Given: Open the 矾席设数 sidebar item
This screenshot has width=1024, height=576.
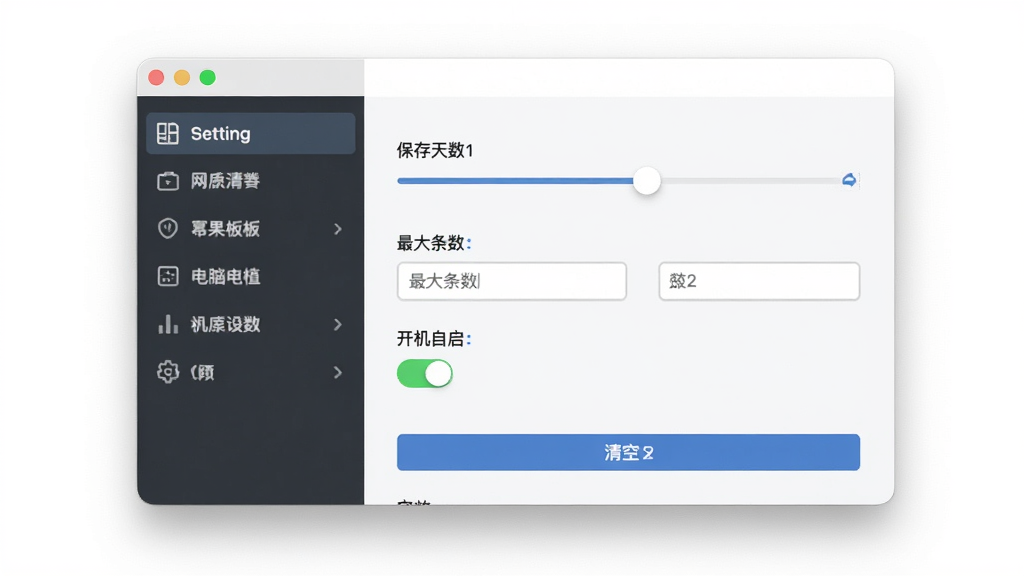Looking at the screenshot, I should [251, 324].
